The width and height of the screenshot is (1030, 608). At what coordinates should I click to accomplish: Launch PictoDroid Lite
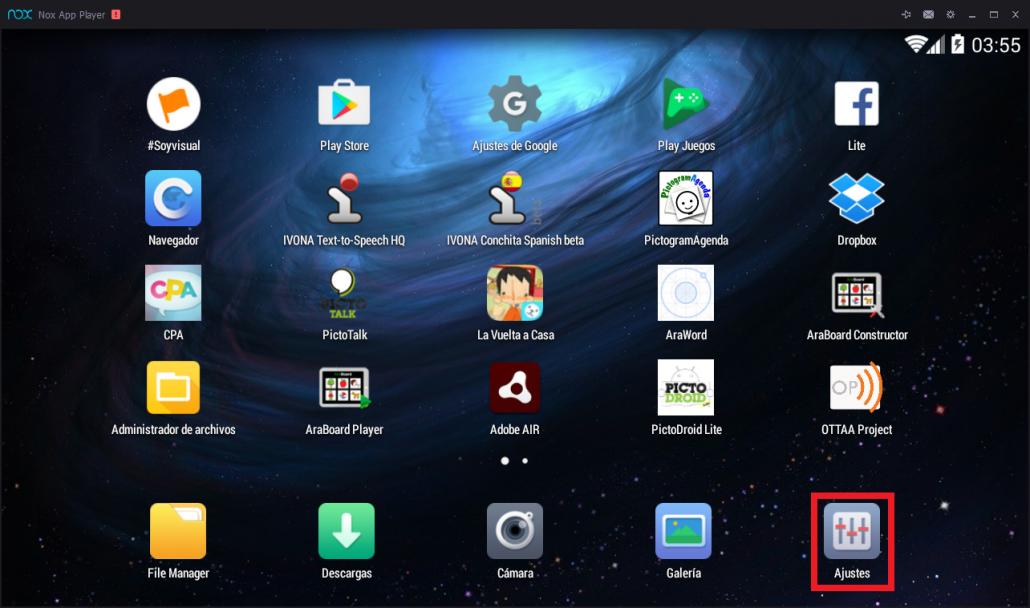tap(686, 387)
